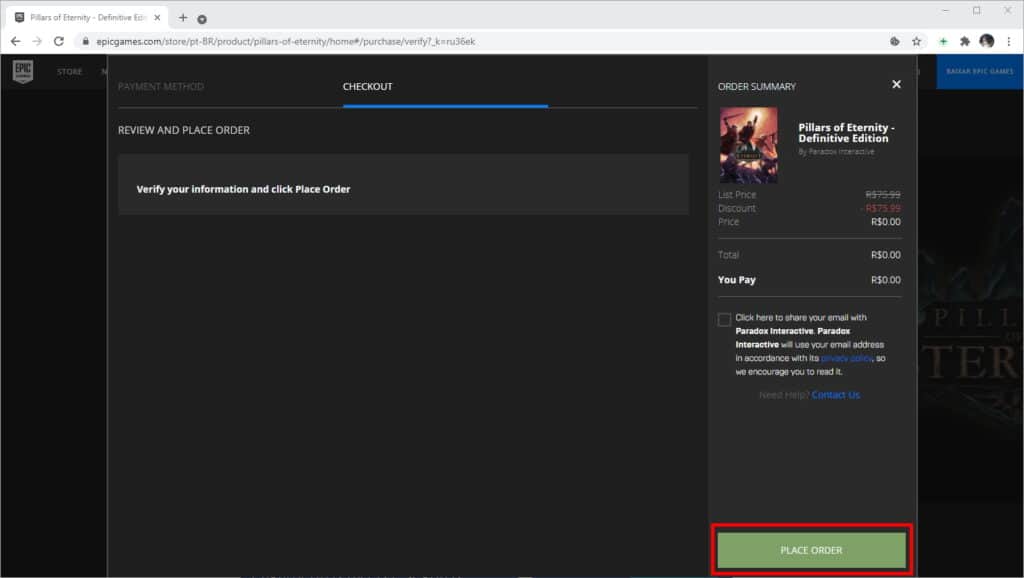Viewport: 1024px width, 578px height.
Task: Click the Order Summary heading
Action: coord(757,86)
